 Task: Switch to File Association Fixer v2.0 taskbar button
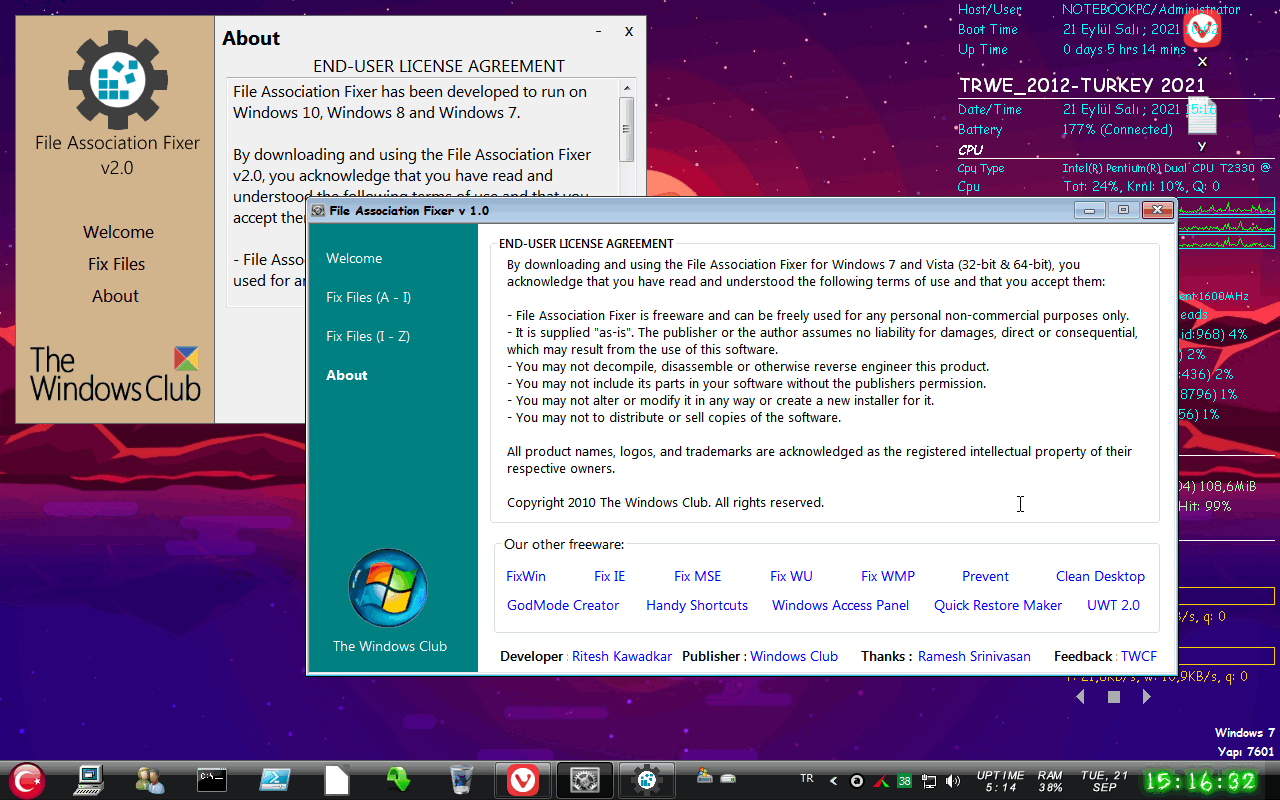tap(646, 779)
